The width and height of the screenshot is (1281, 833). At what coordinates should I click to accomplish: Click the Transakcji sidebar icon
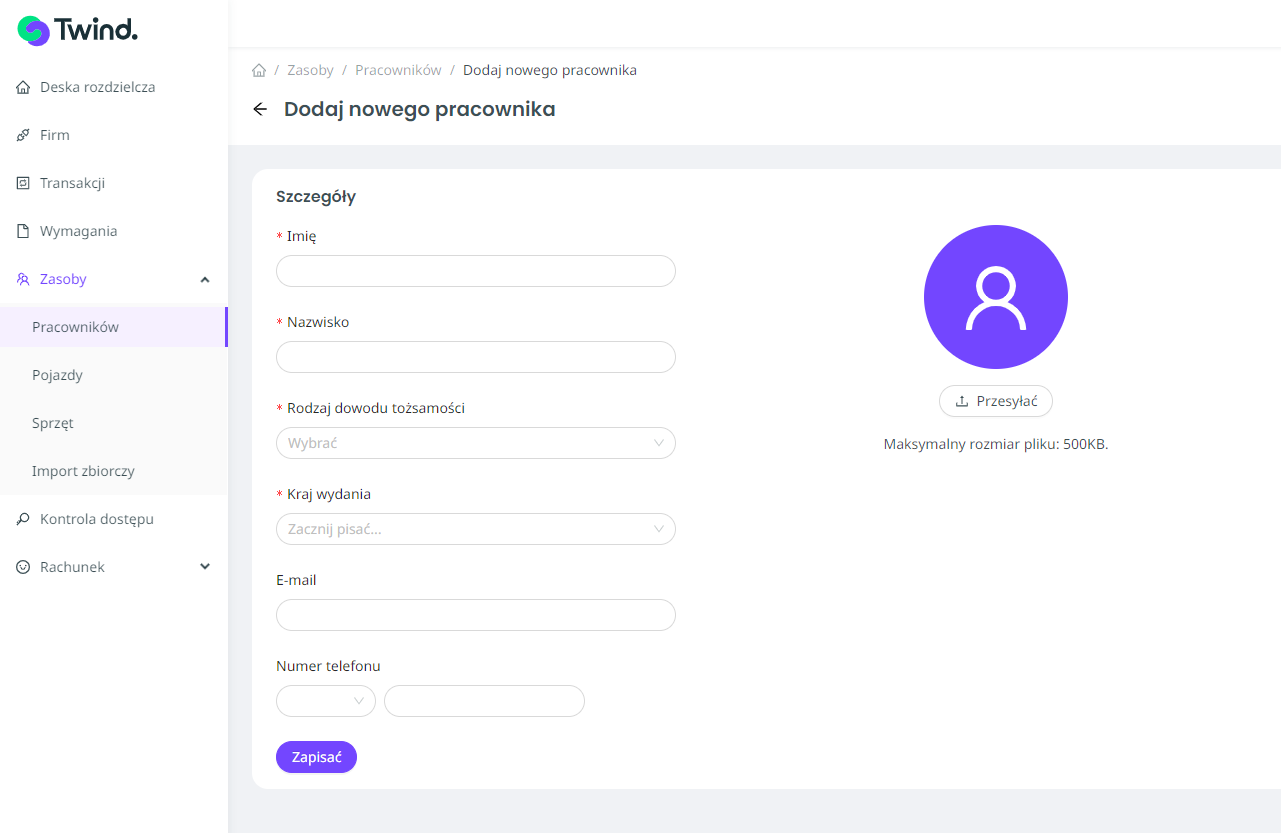pyautogui.click(x=24, y=183)
